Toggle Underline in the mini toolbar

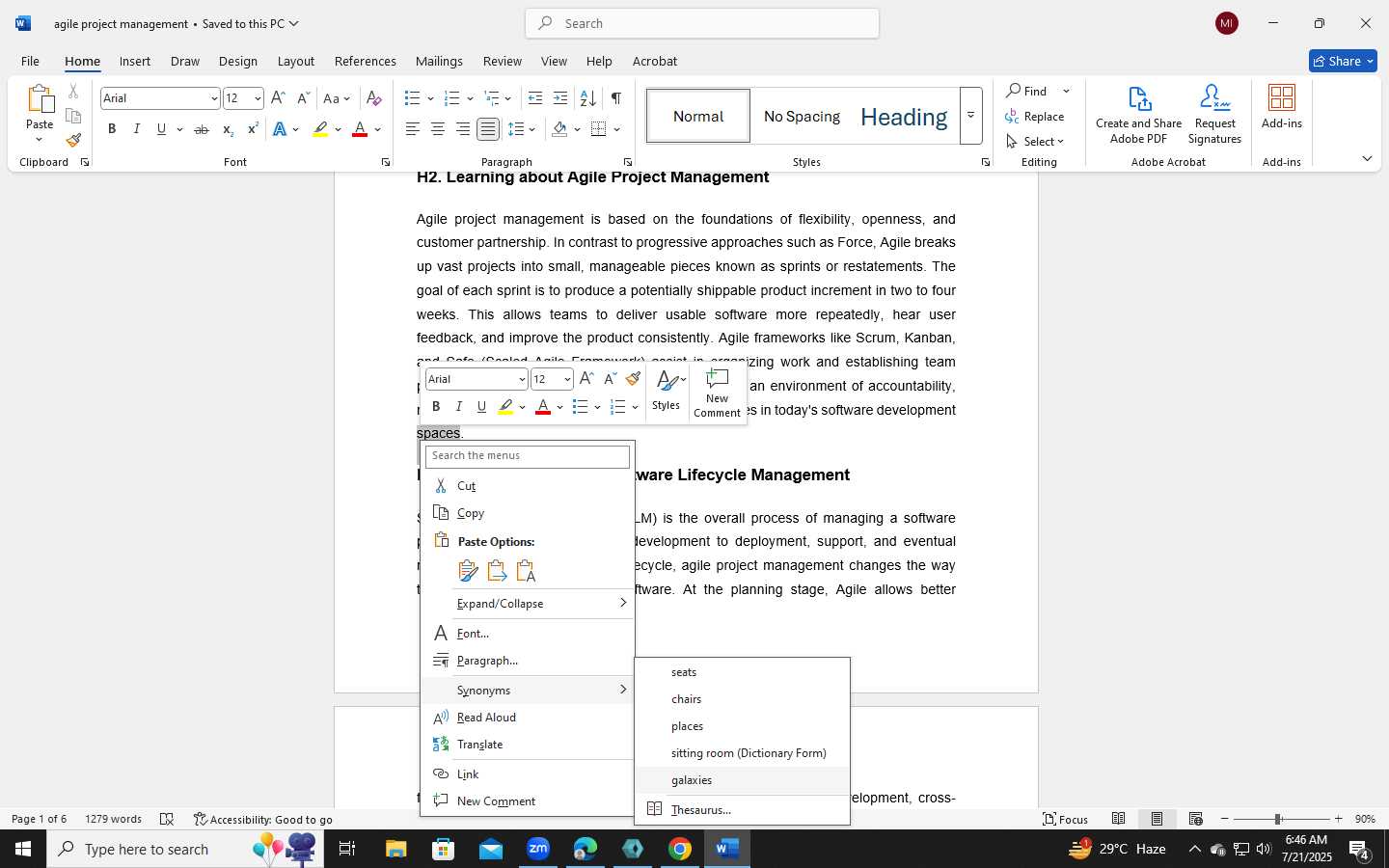(x=482, y=407)
